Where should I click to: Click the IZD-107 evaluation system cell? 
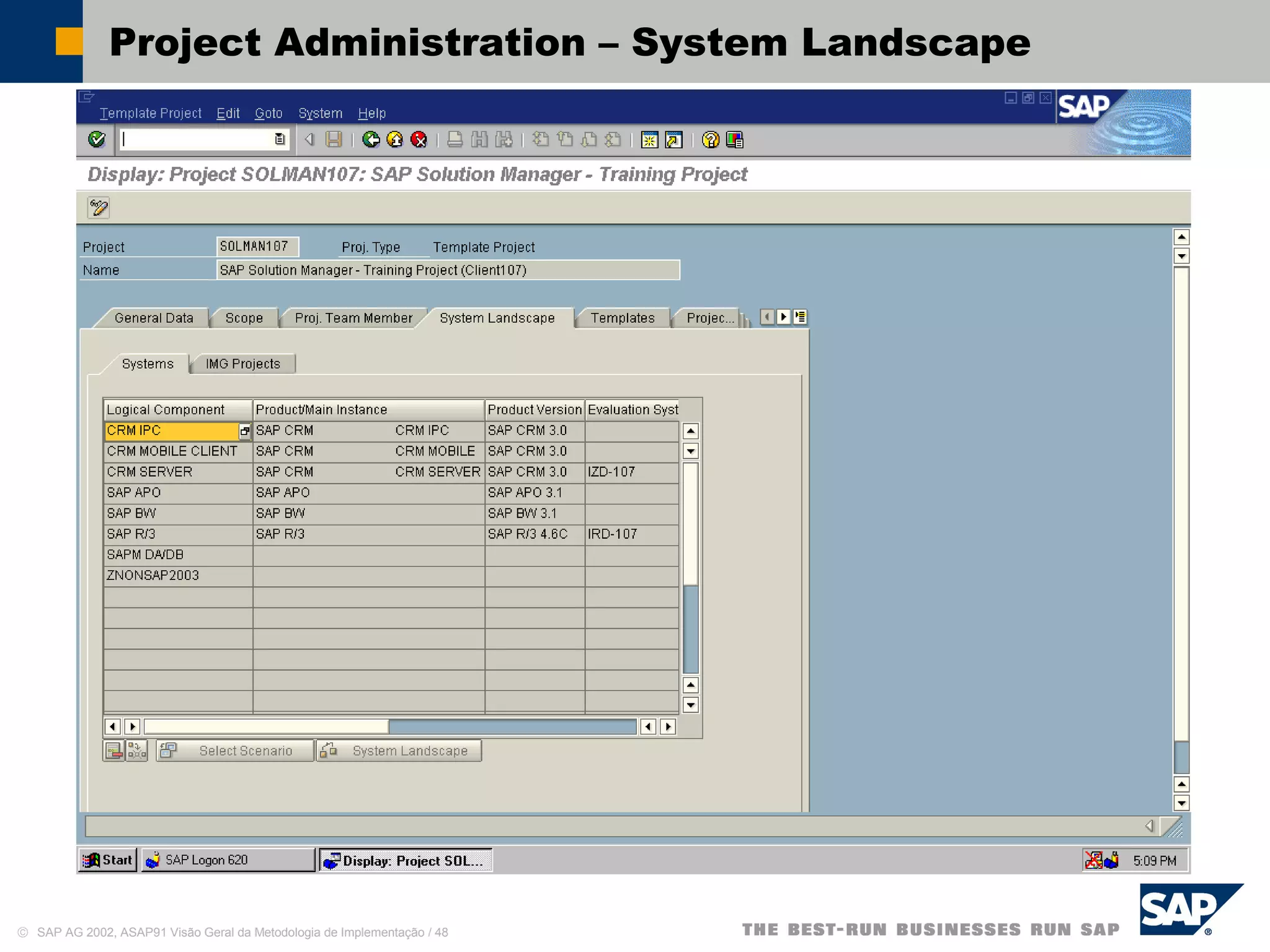coord(631,472)
